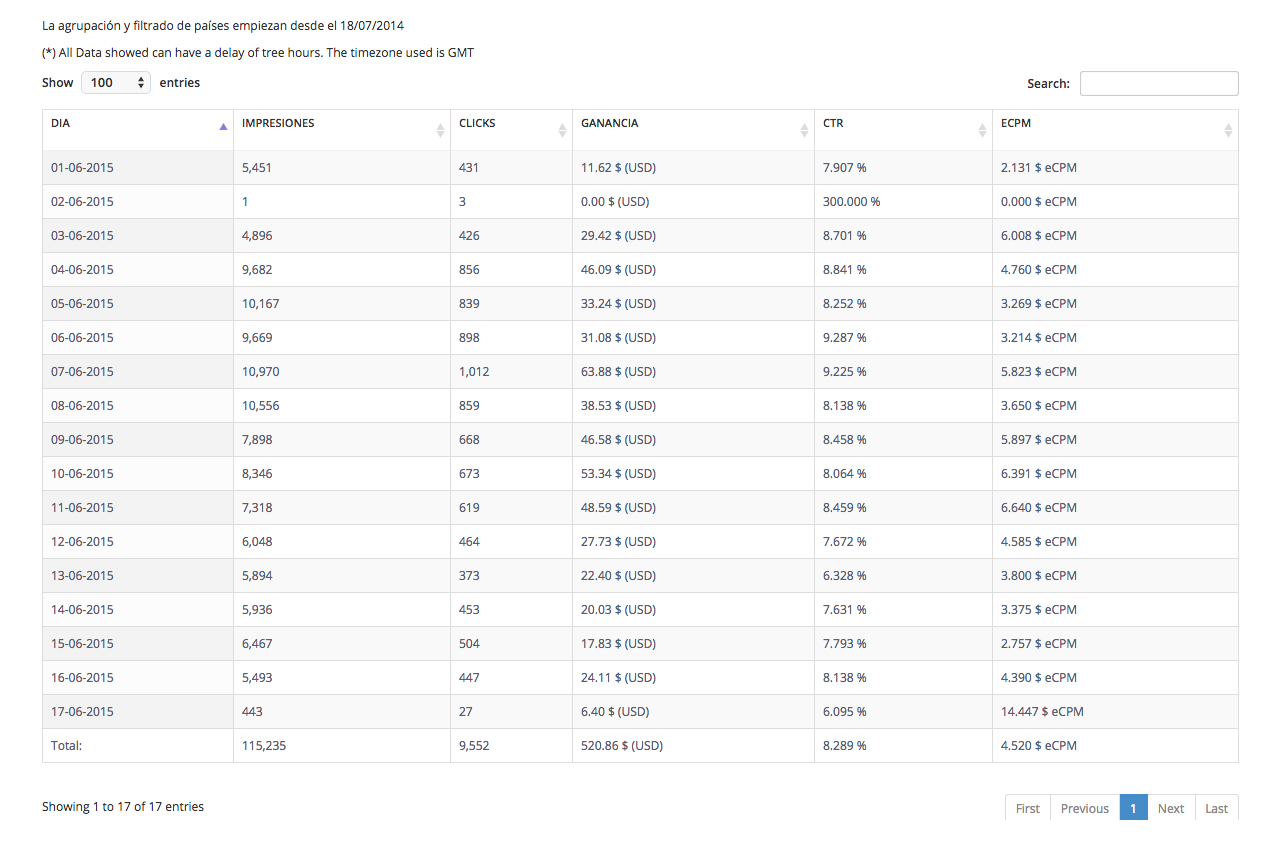Image resolution: width=1275 pixels, height=858 pixels.
Task: Select the 12-06-2015 date cell
Action: [x=138, y=542]
